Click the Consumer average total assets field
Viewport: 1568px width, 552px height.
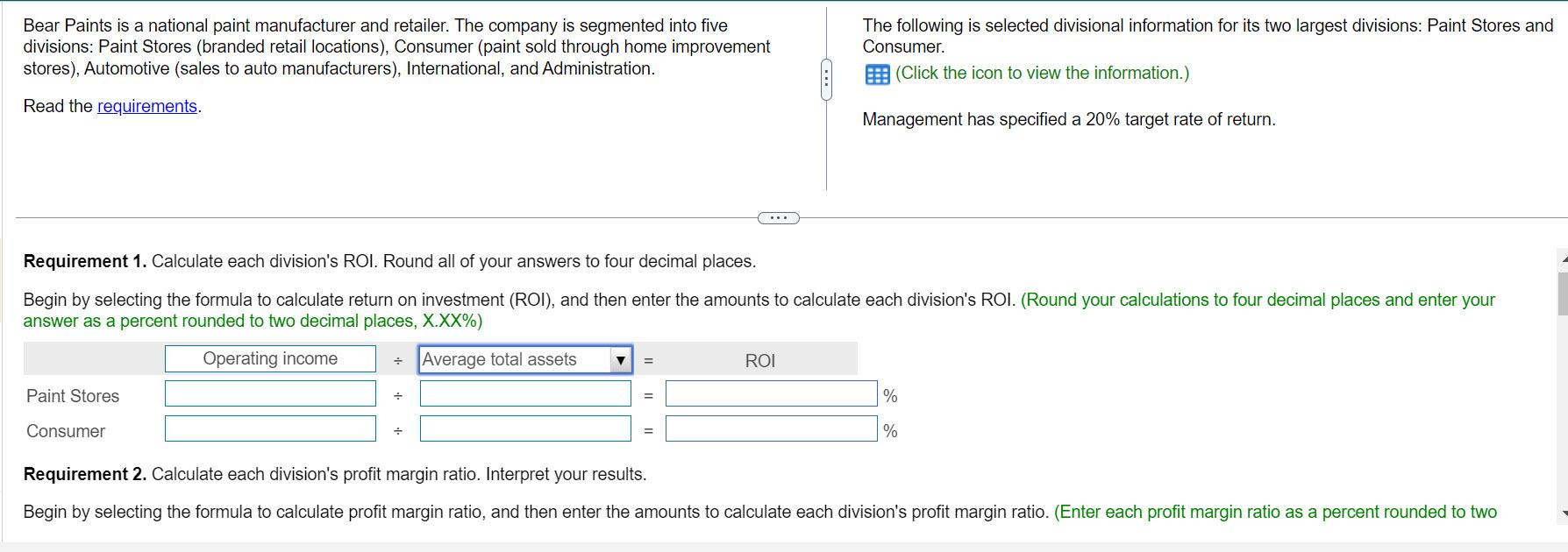tap(525, 428)
